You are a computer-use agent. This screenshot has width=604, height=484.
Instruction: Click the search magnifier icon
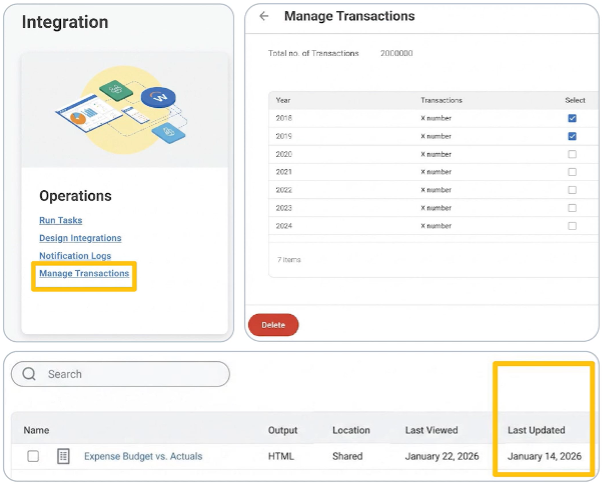pos(29,374)
